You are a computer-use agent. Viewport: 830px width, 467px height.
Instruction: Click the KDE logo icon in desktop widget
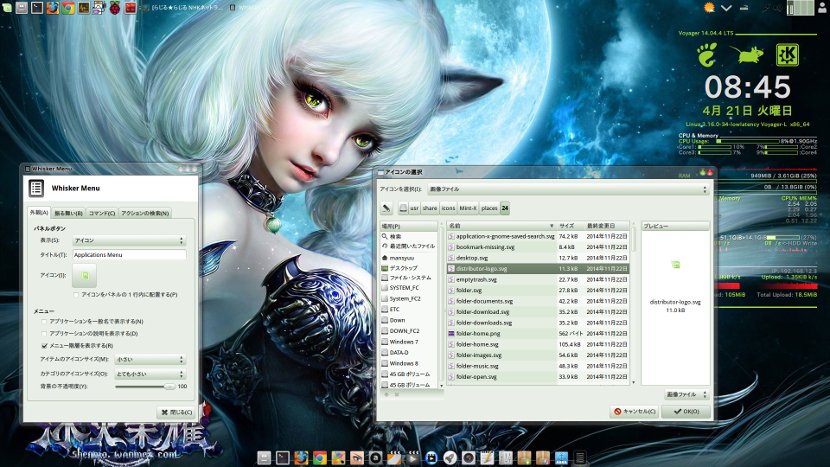click(787, 55)
